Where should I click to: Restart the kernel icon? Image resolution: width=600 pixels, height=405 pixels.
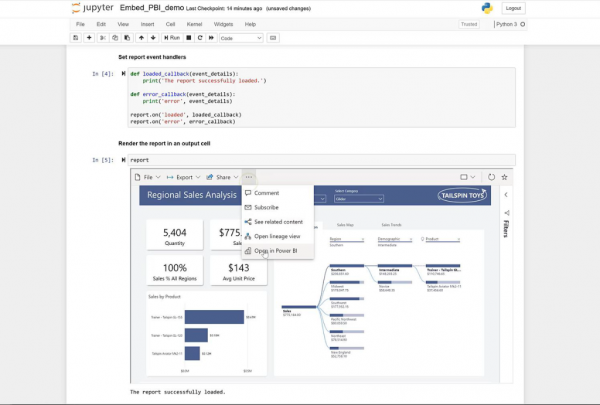coord(200,38)
